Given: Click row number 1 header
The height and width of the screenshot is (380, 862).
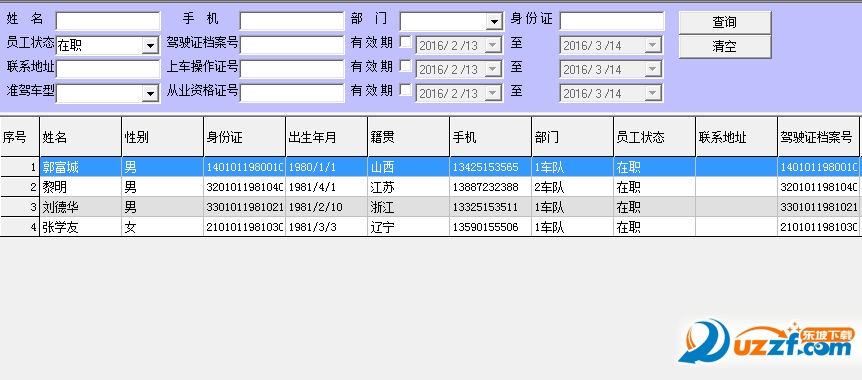Looking at the screenshot, I should 20,167.
